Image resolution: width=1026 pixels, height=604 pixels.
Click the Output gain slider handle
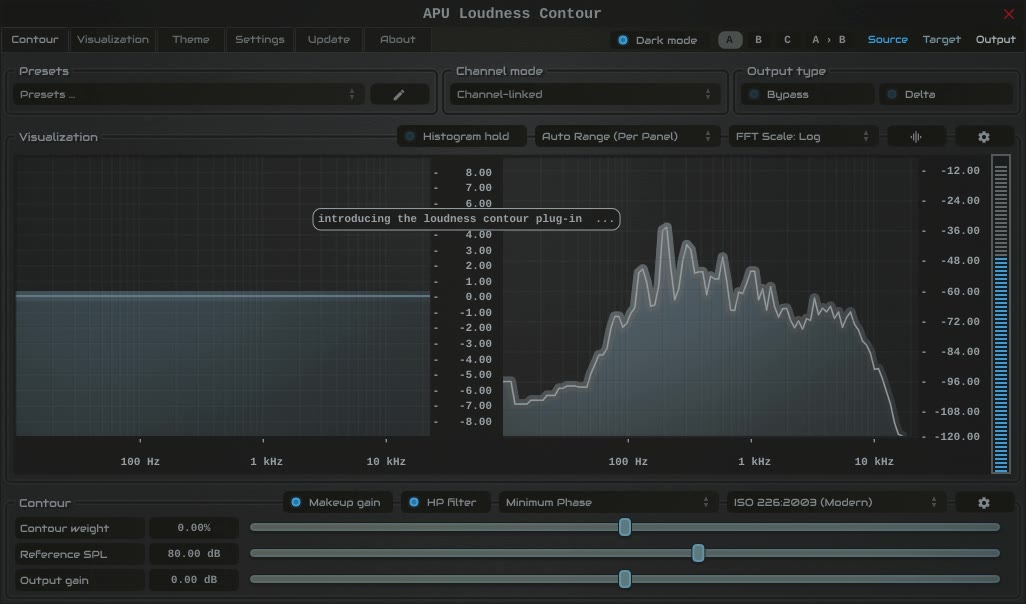pyautogui.click(x=625, y=579)
